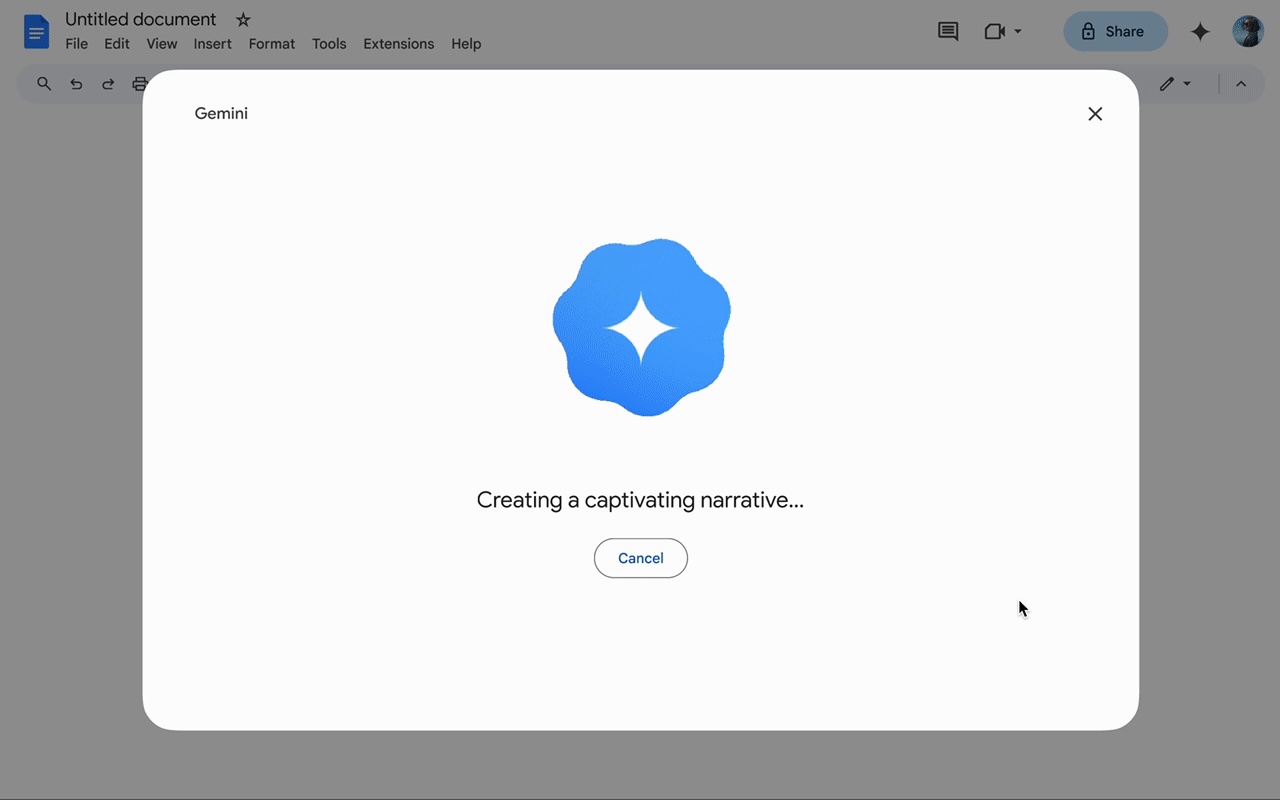Image resolution: width=1280 pixels, height=800 pixels.
Task: Close the Gemini dialog with X
Action: click(1095, 114)
